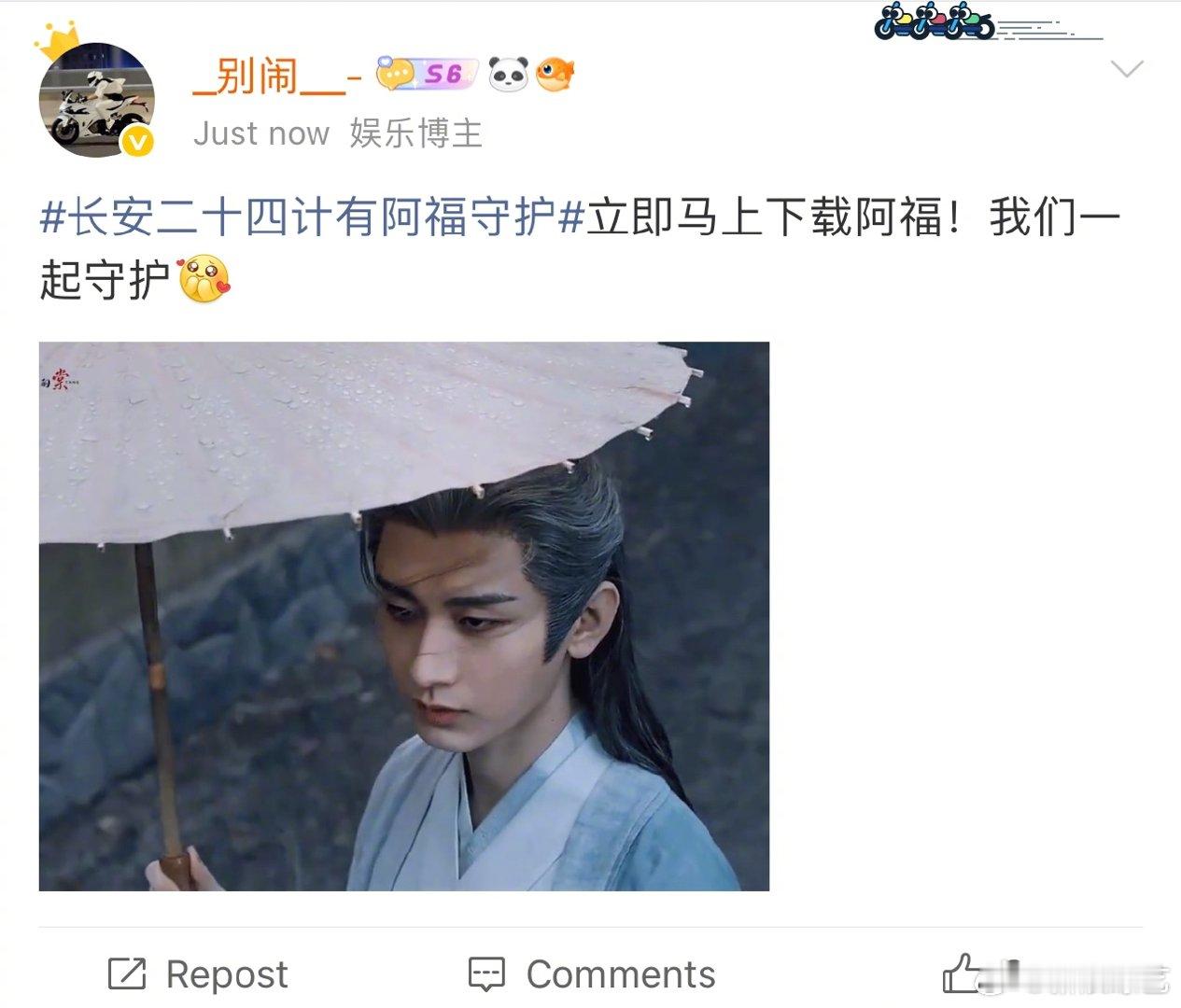Select the Repost text label

pos(227,974)
